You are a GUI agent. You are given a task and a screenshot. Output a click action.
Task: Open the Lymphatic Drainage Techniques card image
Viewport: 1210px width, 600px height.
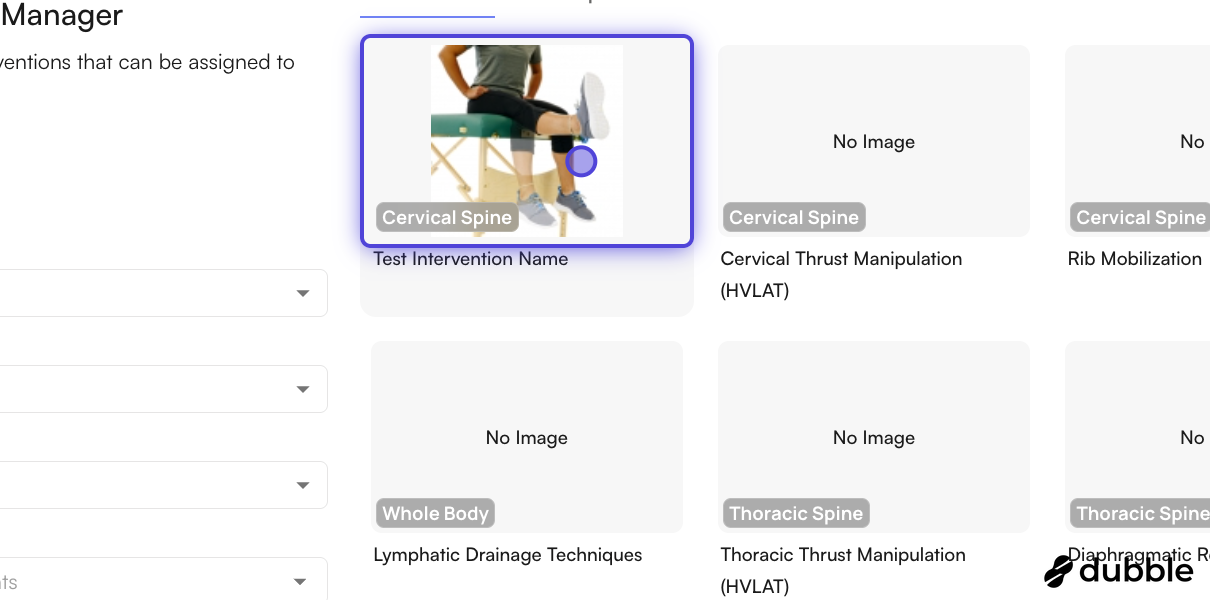coord(527,437)
